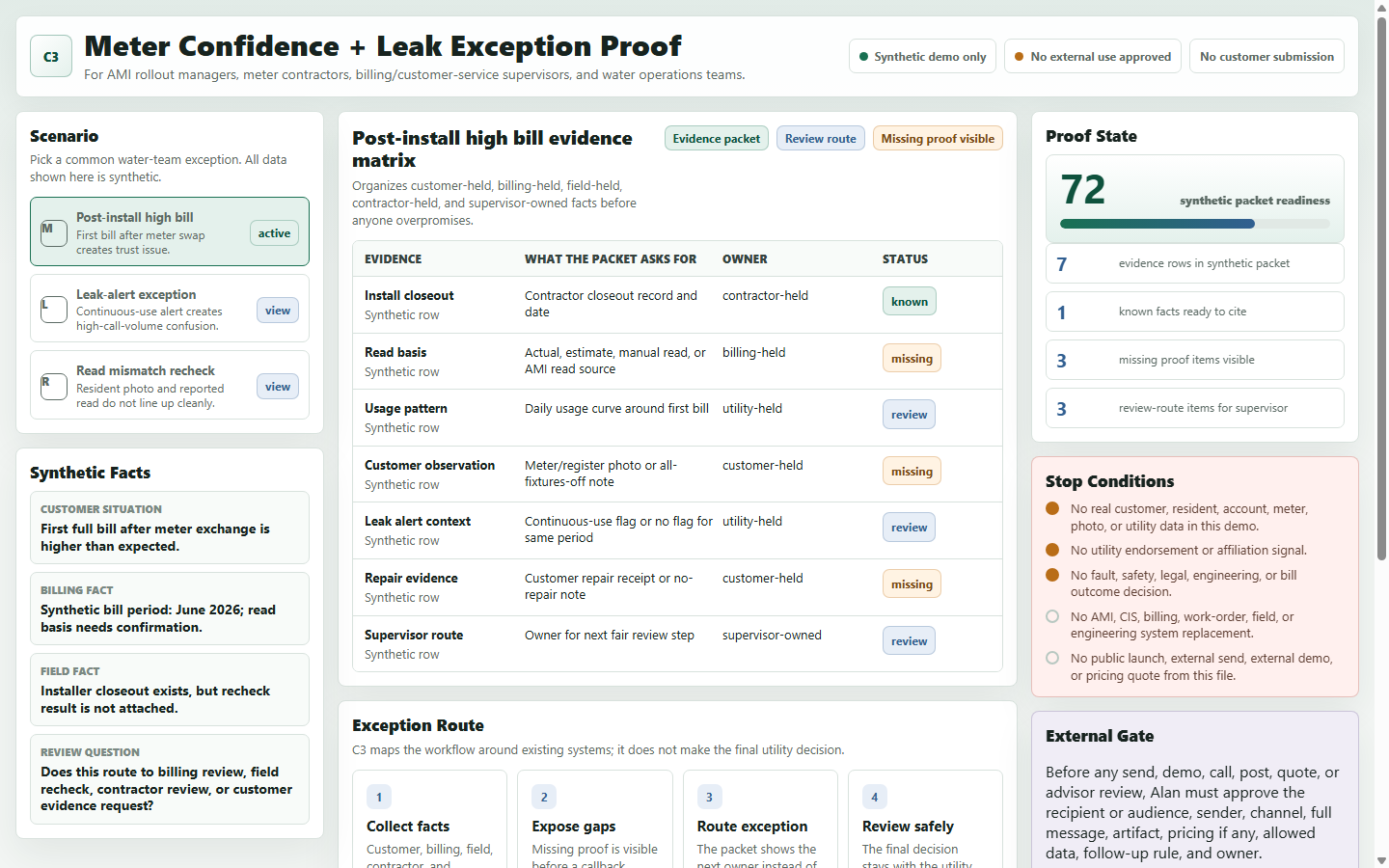Open the Post-install high bill scenario card

coord(170,231)
